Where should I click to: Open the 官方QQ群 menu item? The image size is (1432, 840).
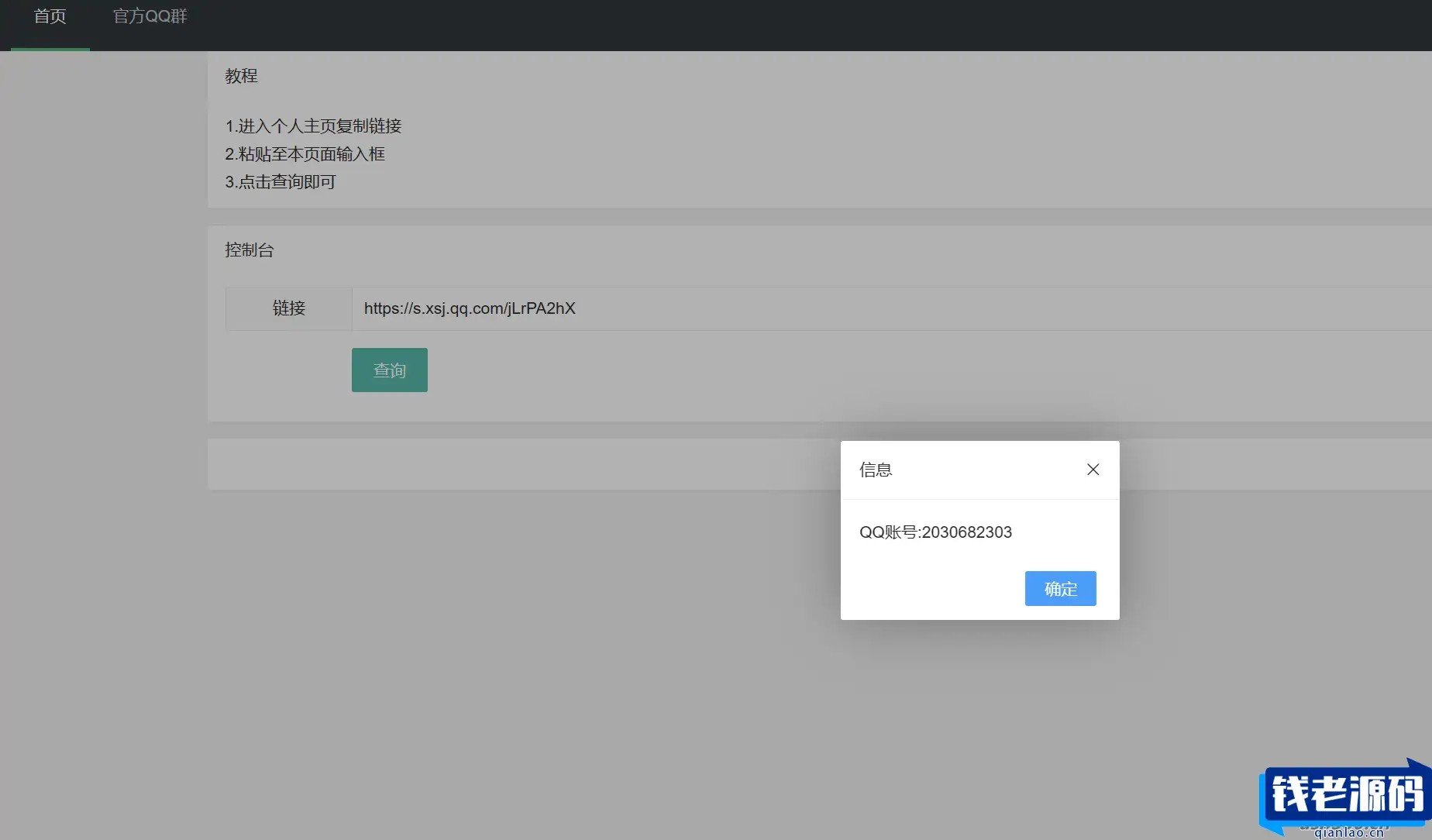tap(150, 16)
